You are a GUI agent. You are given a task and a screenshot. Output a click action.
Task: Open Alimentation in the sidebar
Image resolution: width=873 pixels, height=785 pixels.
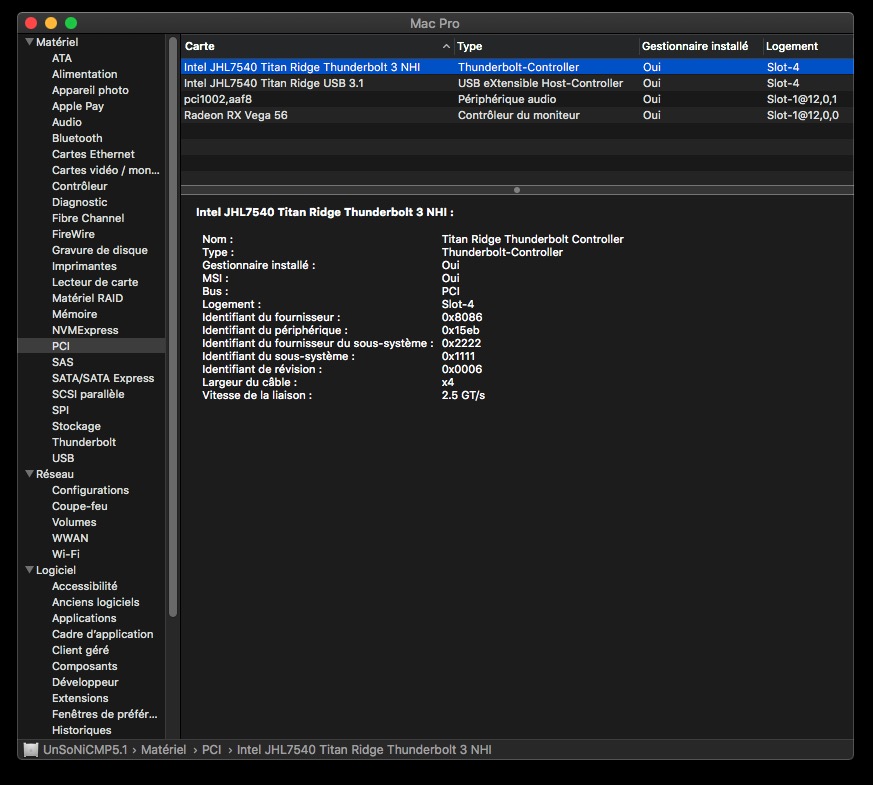[85, 74]
